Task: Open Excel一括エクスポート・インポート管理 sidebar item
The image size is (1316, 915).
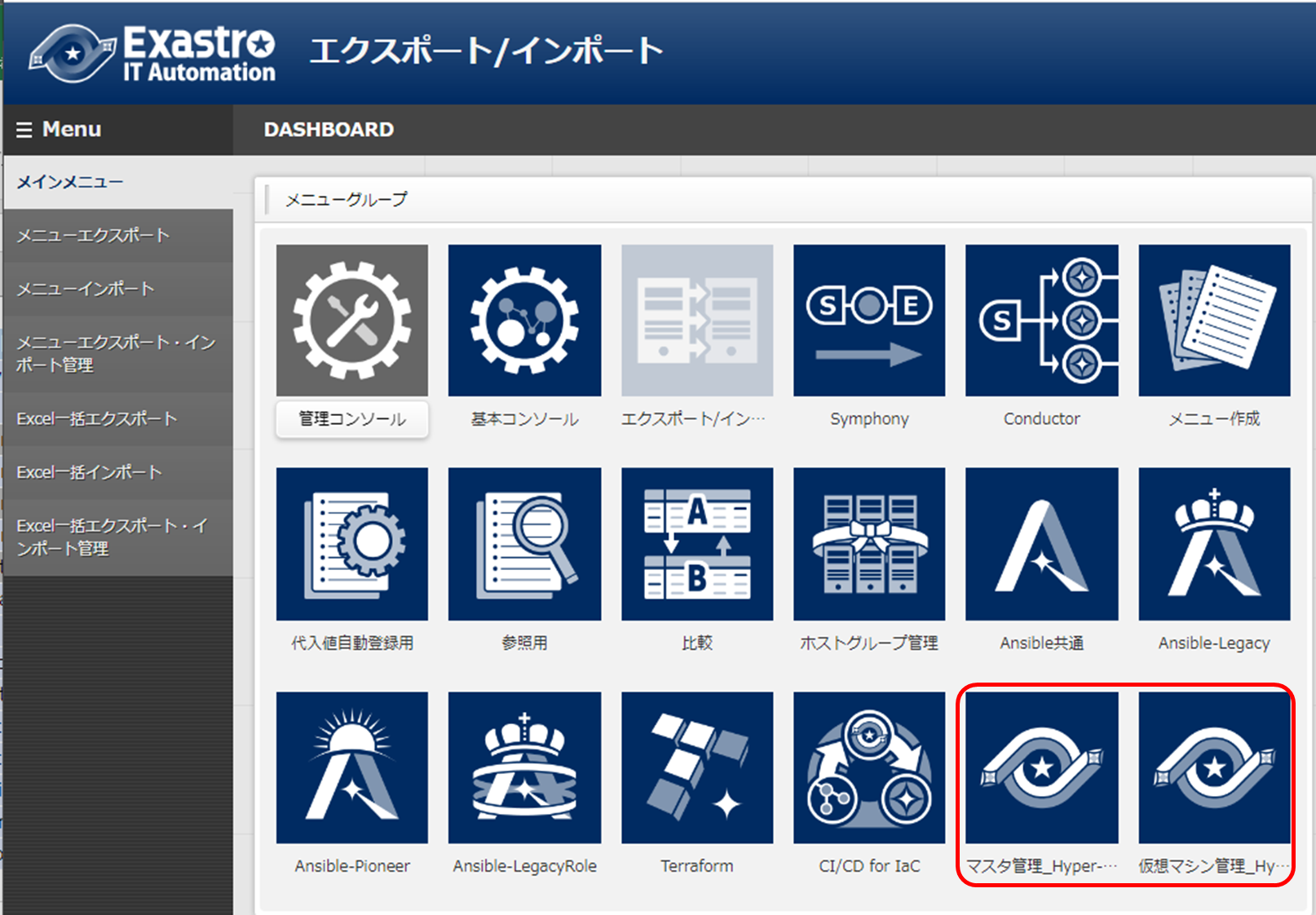Action: pyautogui.click(x=118, y=537)
